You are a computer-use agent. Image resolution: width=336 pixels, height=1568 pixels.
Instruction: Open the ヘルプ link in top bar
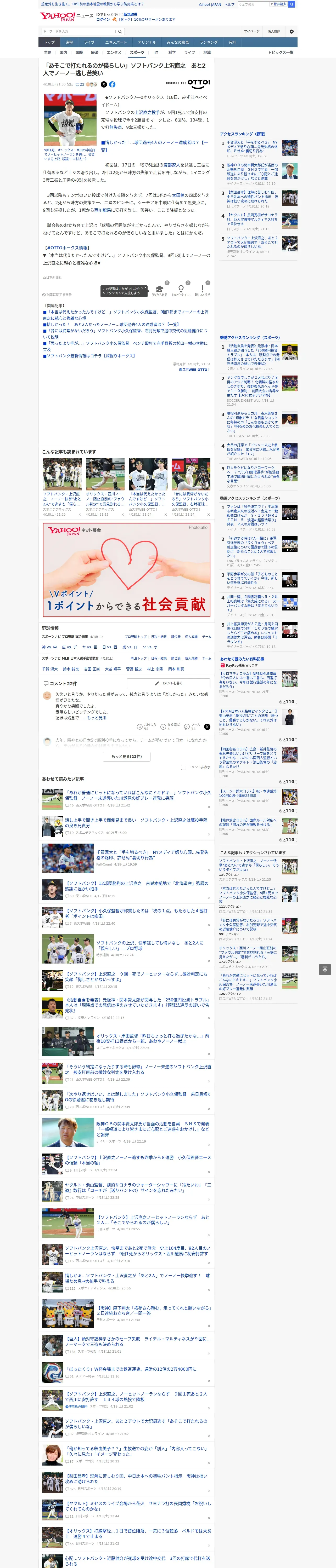pyautogui.click(x=229, y=4)
